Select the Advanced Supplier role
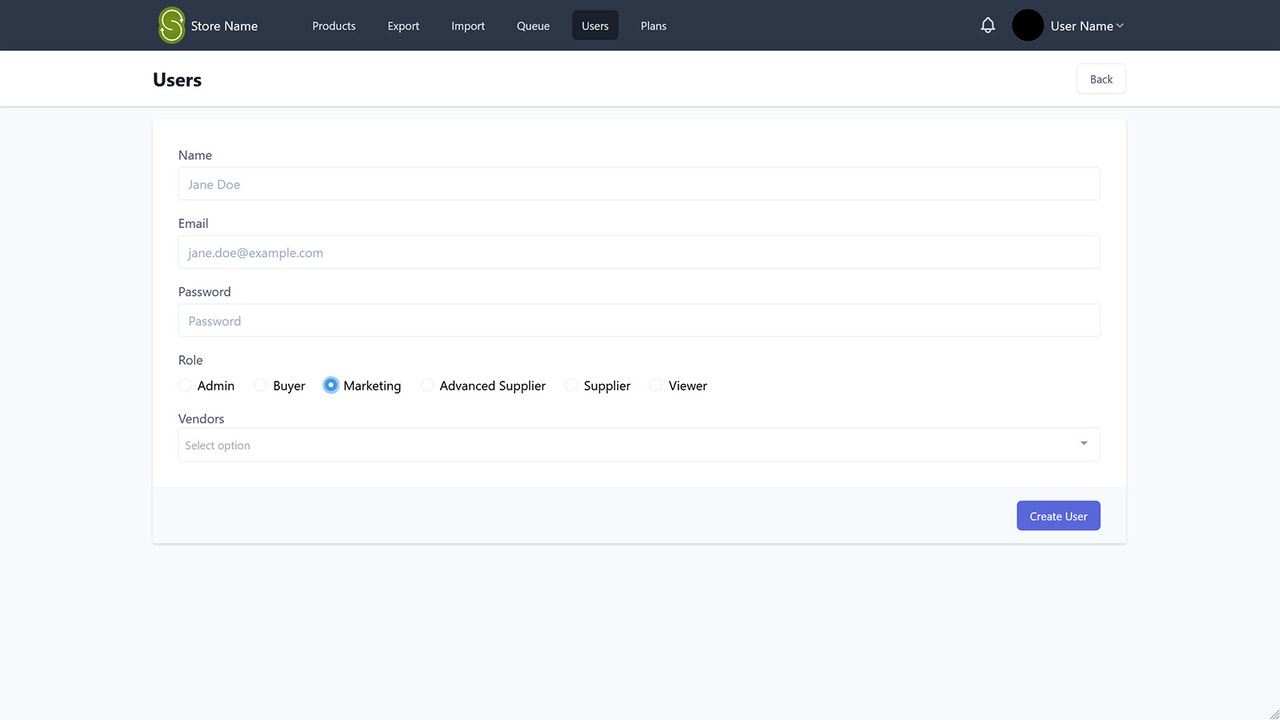Screen dimensions: 1280x720 [x=427, y=385]
